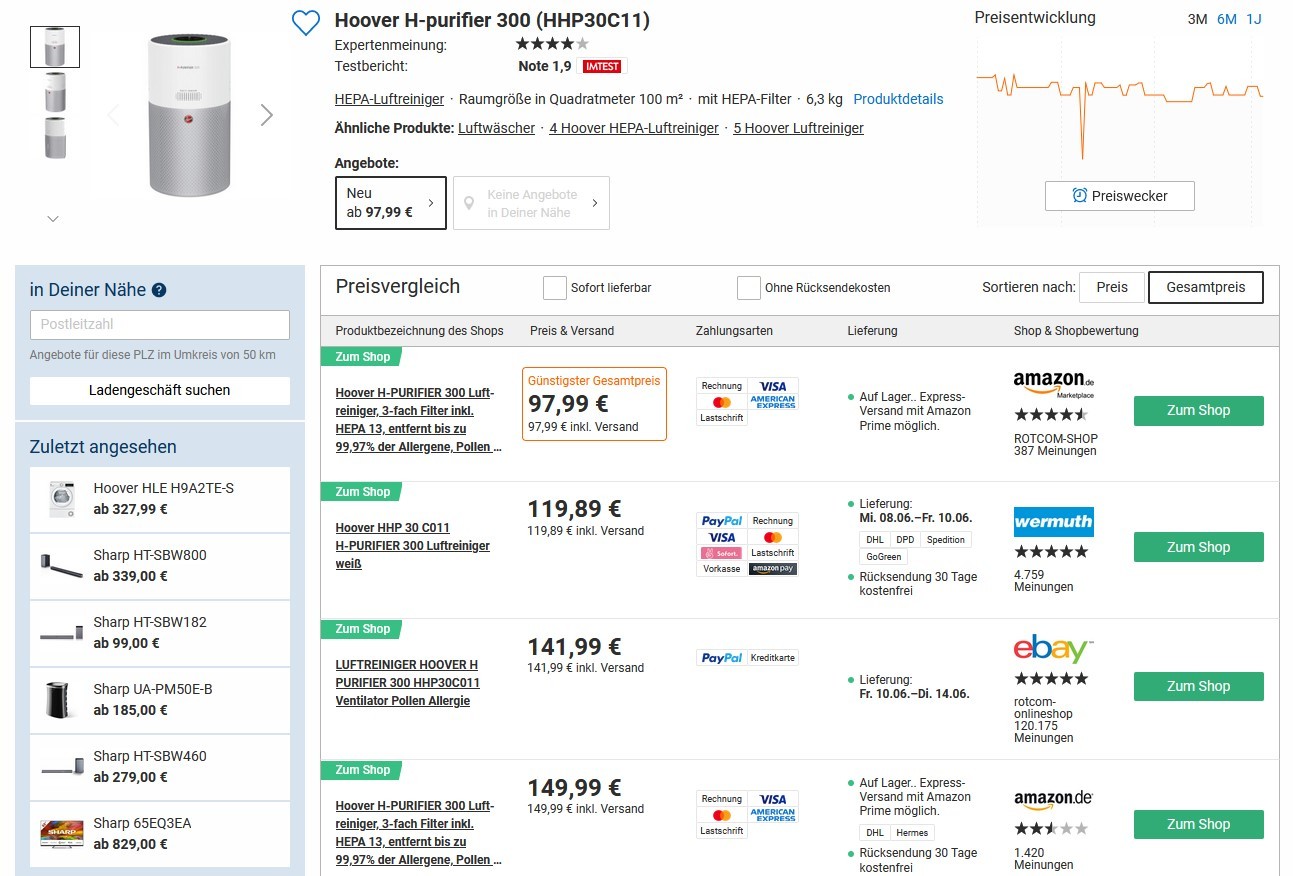
Task: Open similar products link Luftwäscher
Action: point(496,128)
